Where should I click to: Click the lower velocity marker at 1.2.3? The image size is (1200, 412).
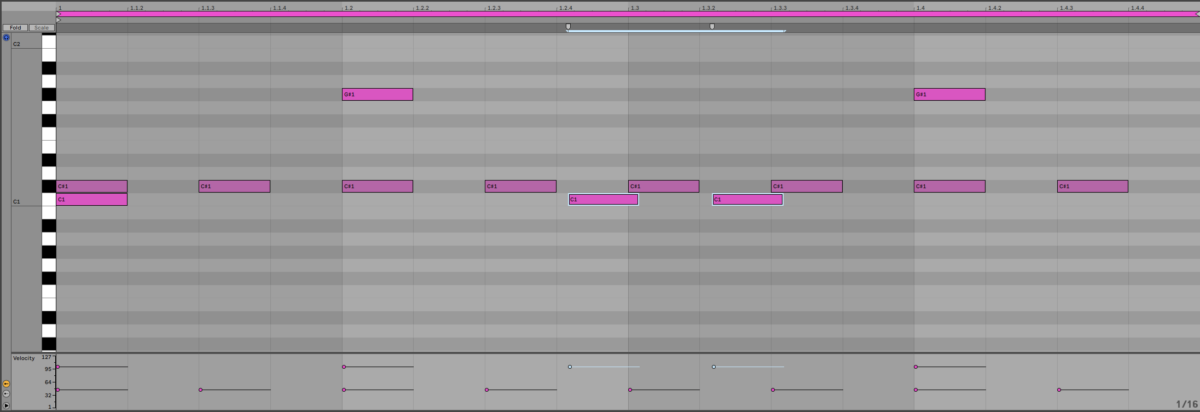pyautogui.click(x=487, y=390)
